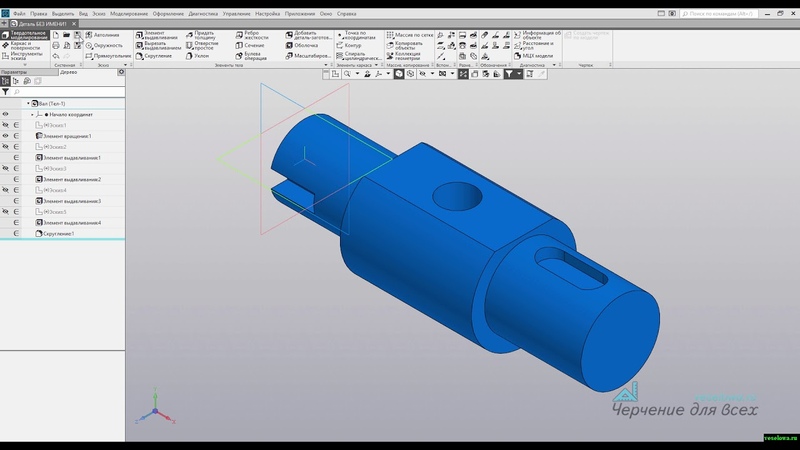This screenshot has height=450, width=800.
Task: Select the Окружность circle tool
Action: tap(104, 45)
